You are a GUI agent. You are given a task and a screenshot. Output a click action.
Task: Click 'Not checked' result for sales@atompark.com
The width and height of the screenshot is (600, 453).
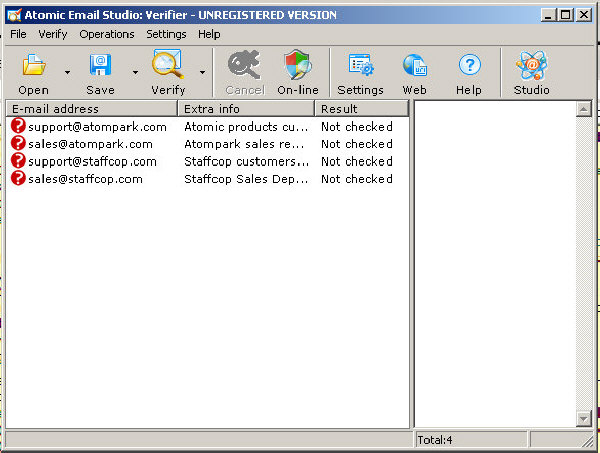click(357, 144)
